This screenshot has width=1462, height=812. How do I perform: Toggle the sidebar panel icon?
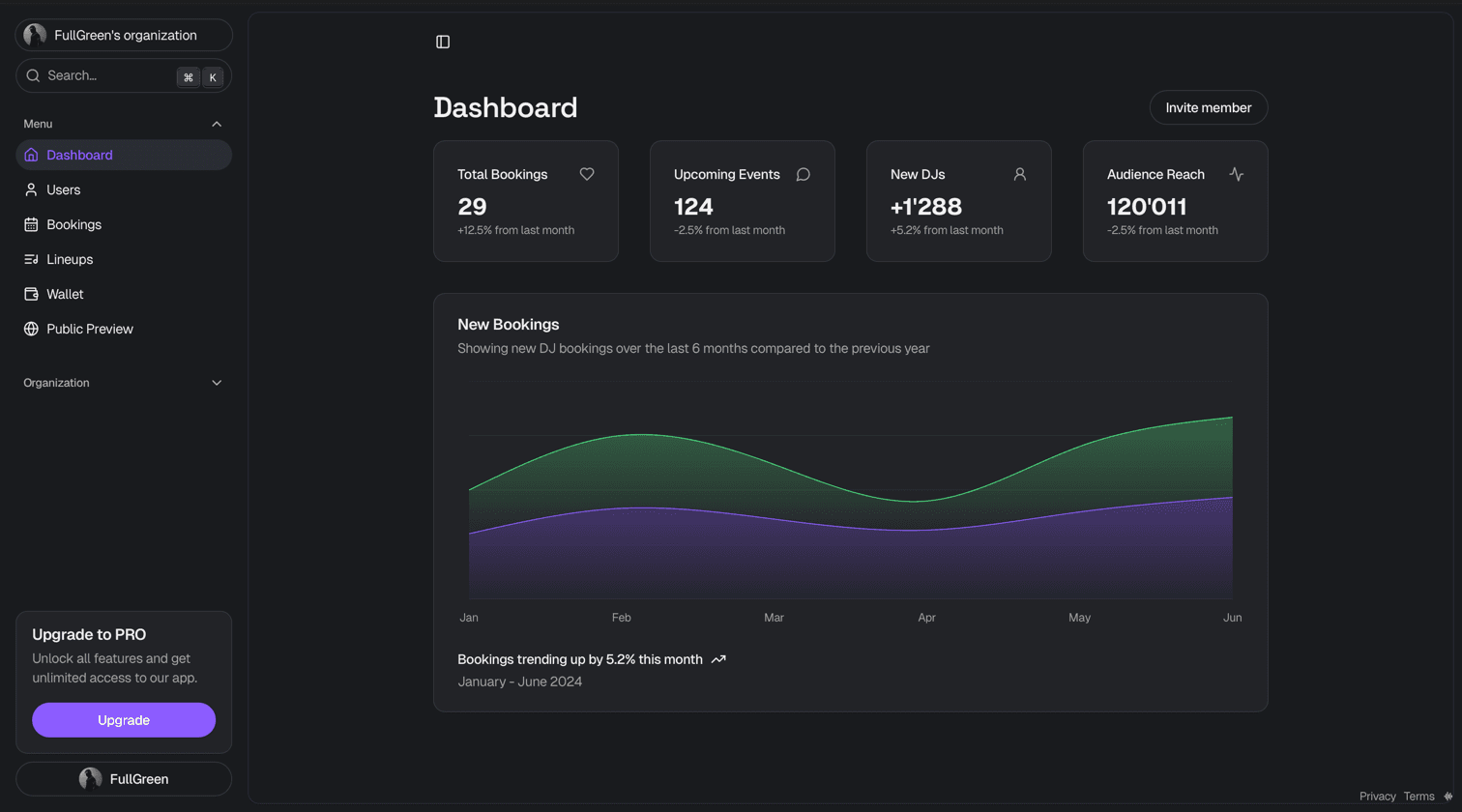(443, 42)
